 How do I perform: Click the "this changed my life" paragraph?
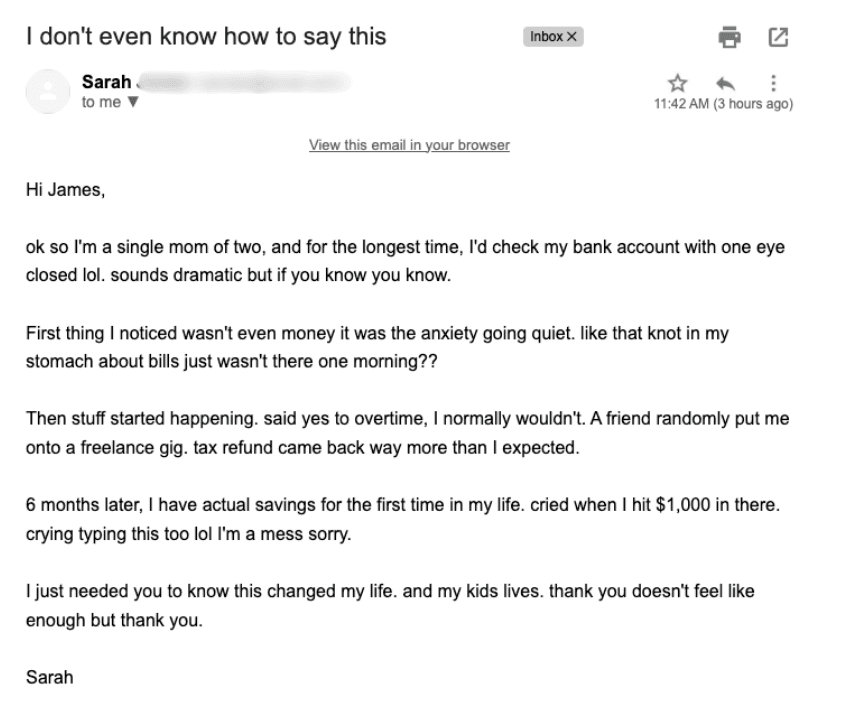pos(390,605)
